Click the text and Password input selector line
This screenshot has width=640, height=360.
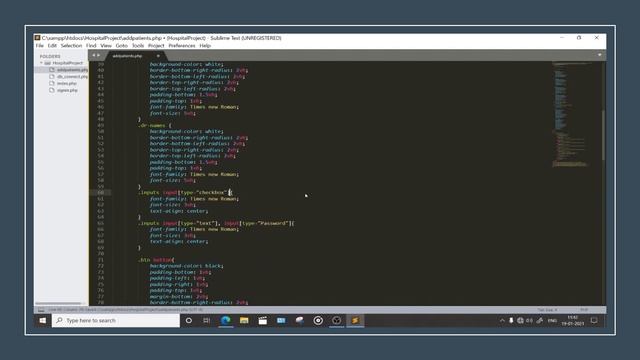point(216,223)
